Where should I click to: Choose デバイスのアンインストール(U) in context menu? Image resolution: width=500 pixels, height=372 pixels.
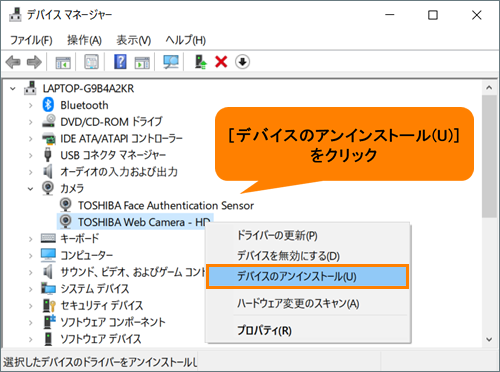(x=307, y=276)
